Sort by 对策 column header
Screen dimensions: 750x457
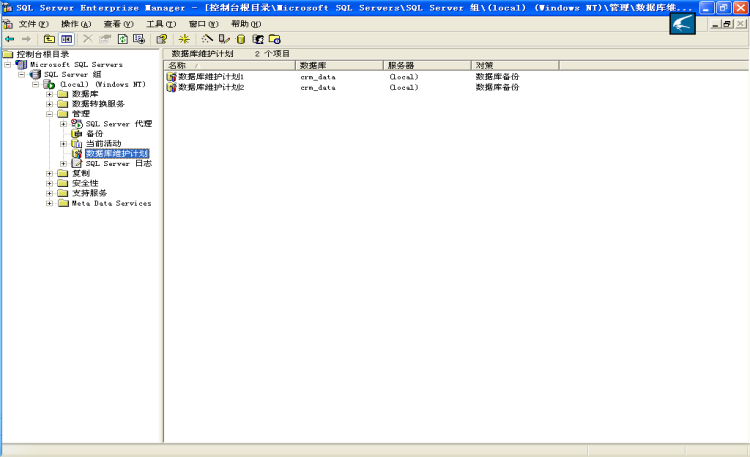point(515,65)
